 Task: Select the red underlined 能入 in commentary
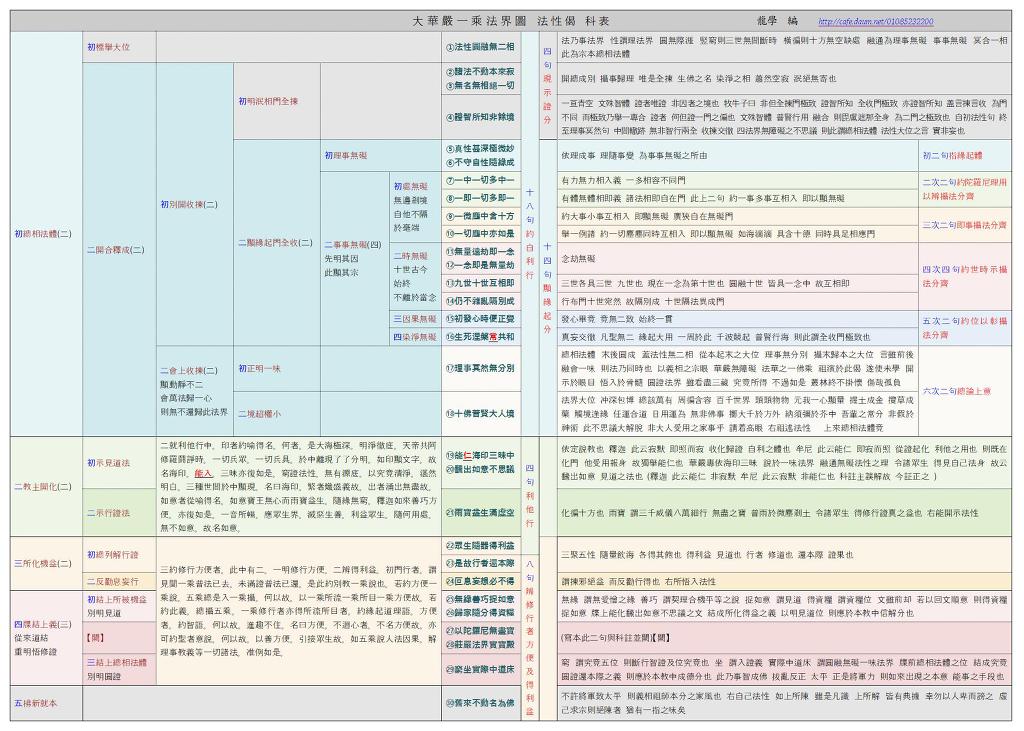[x=203, y=473]
